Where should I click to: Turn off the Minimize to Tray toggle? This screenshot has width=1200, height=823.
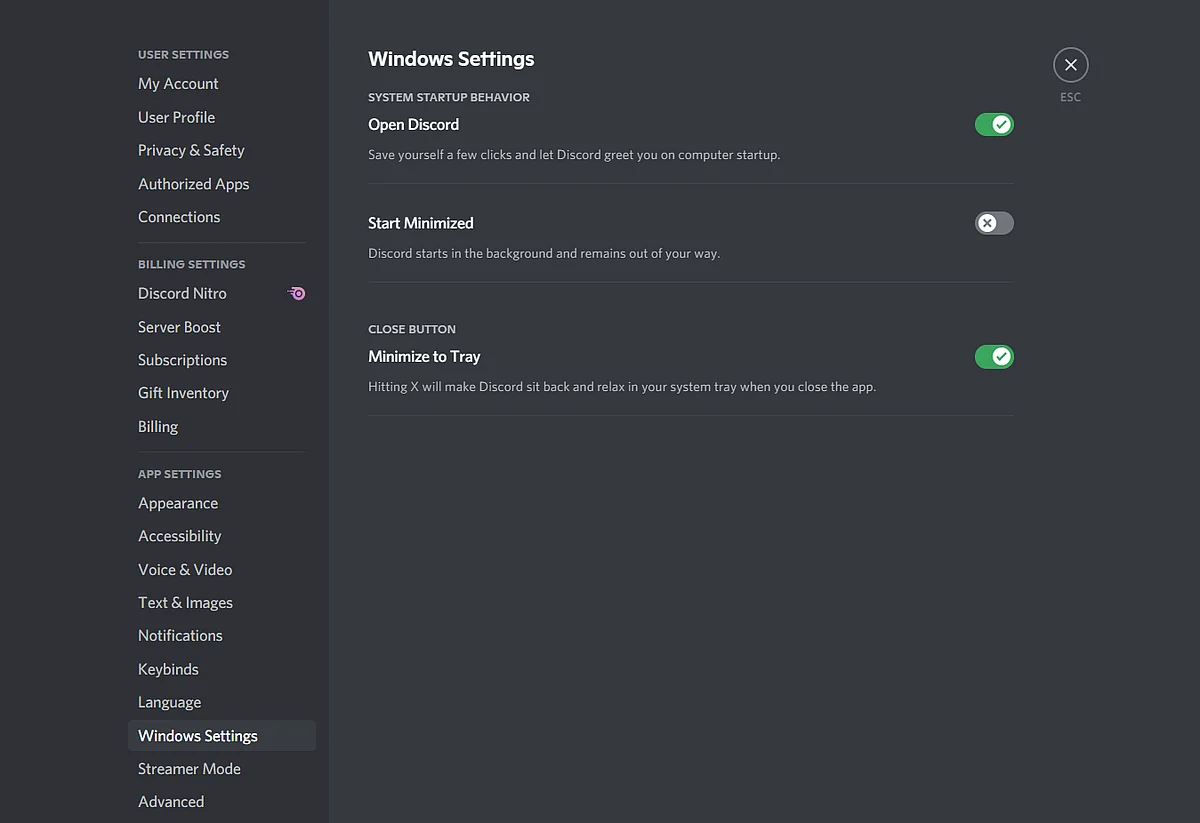pos(994,357)
